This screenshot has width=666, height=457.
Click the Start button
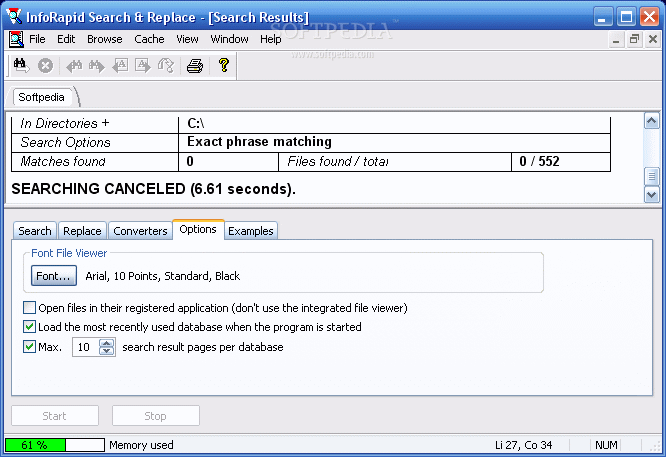pyautogui.click(x=55, y=415)
